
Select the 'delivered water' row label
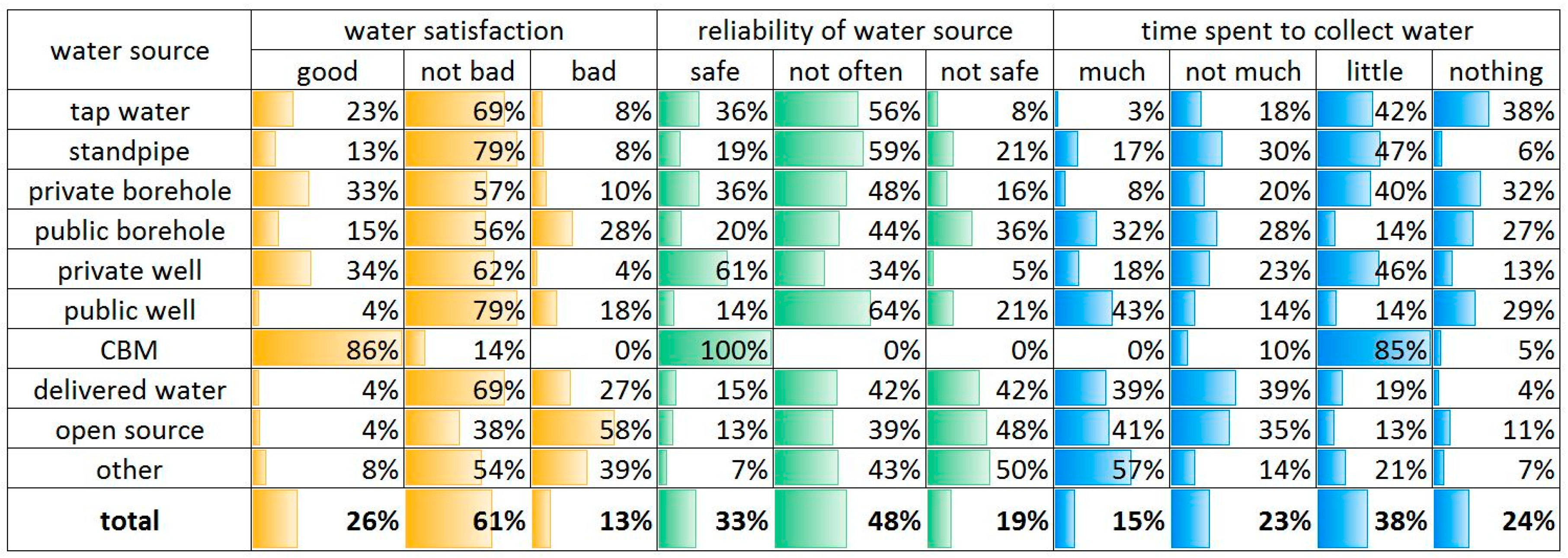(x=129, y=388)
